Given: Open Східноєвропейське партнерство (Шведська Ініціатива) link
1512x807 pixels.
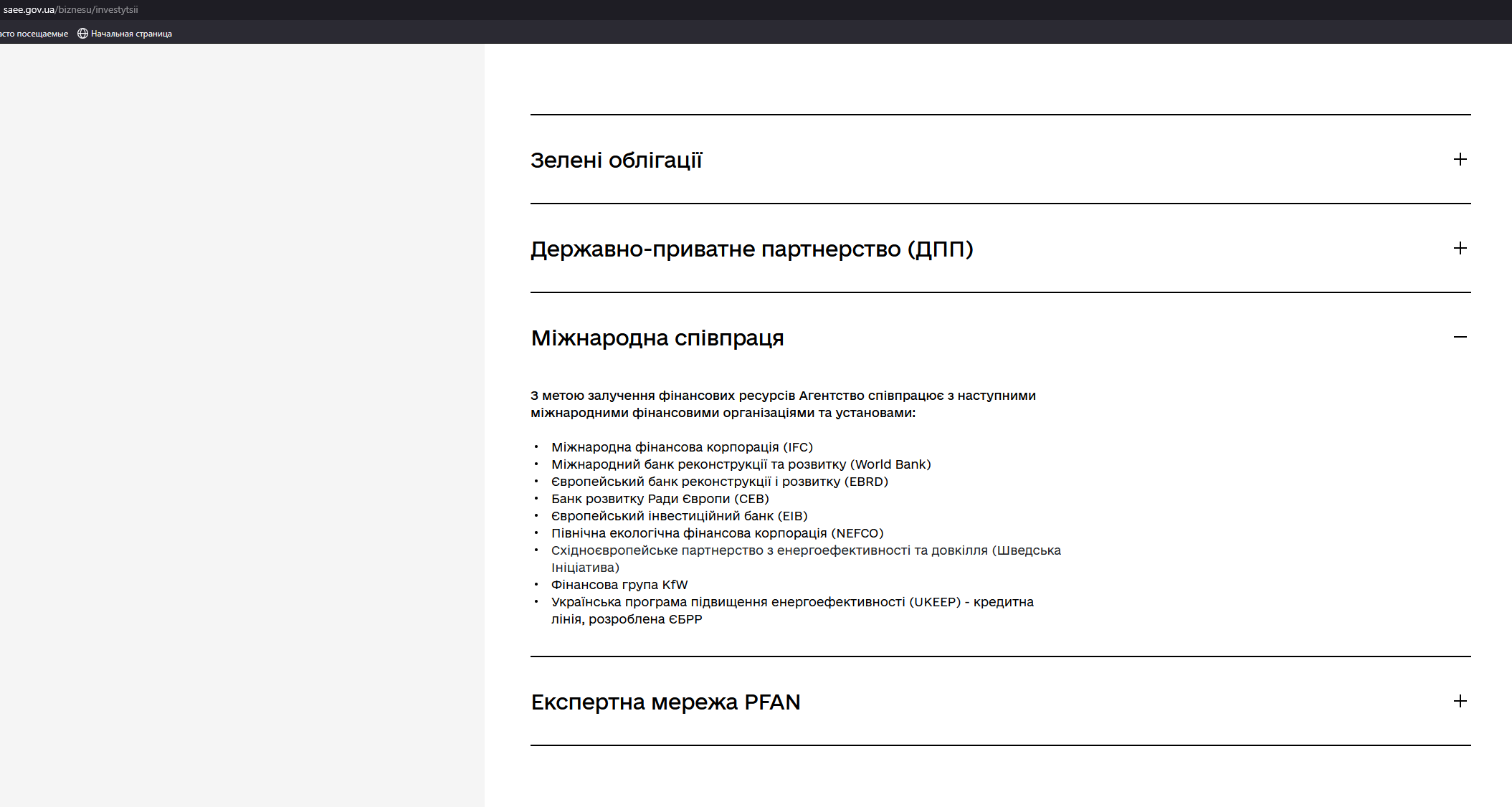Looking at the screenshot, I should [805, 550].
